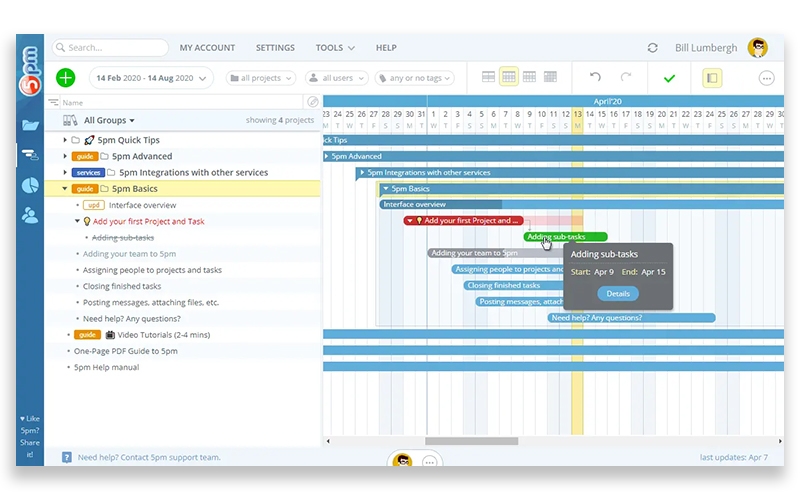Collapse Add your first Project and Task
The image size is (800, 500).
point(78,221)
